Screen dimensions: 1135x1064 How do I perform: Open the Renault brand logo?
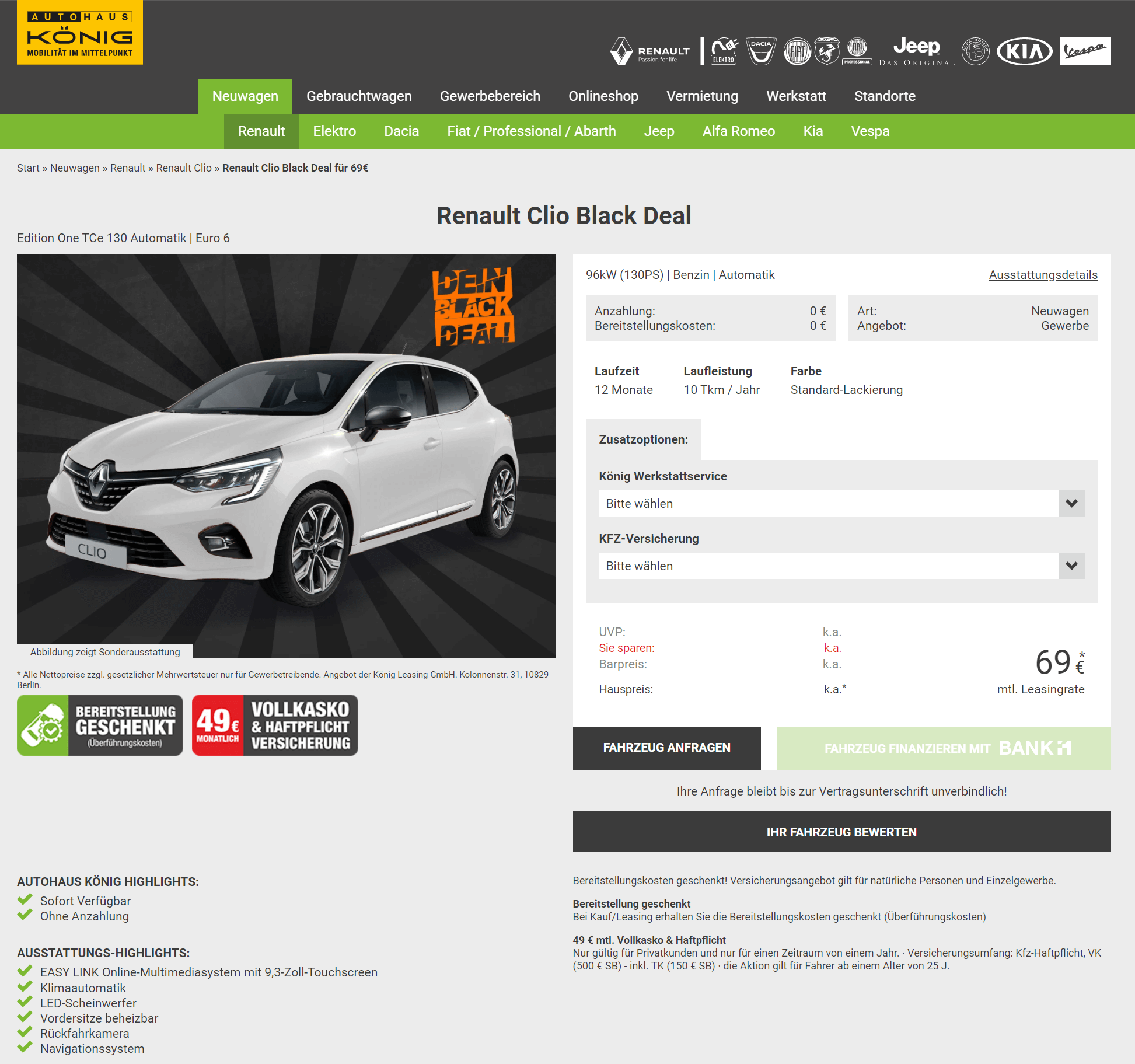tap(650, 52)
